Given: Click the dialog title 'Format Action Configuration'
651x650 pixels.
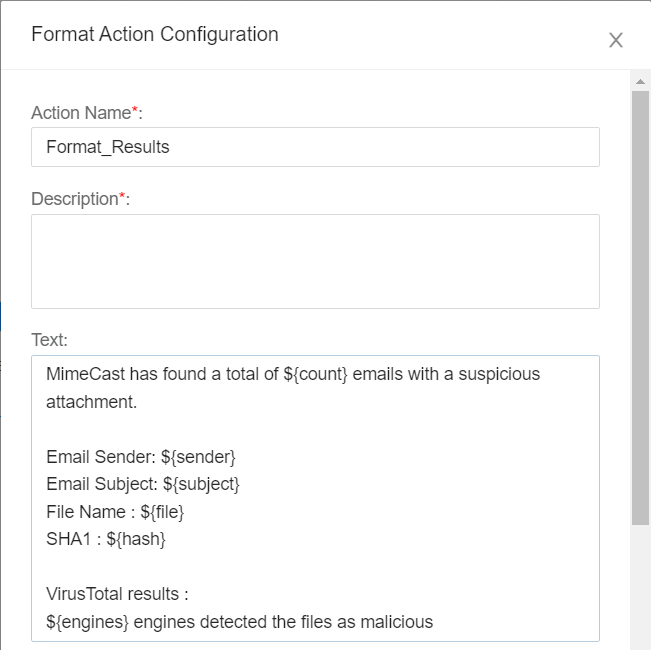Looking at the screenshot, I should click(x=155, y=35).
